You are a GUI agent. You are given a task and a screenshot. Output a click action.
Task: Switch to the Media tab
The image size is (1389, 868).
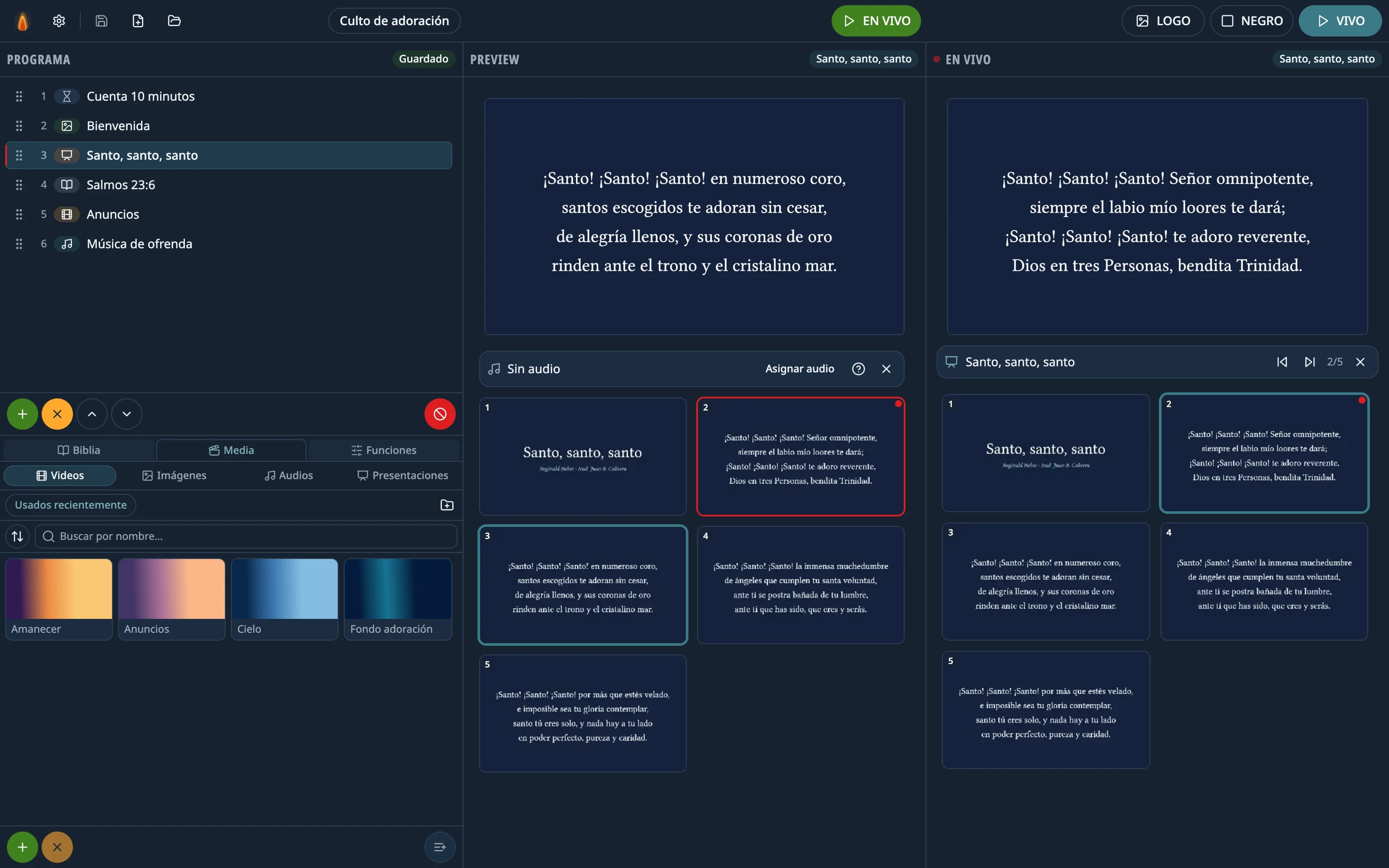(x=231, y=450)
